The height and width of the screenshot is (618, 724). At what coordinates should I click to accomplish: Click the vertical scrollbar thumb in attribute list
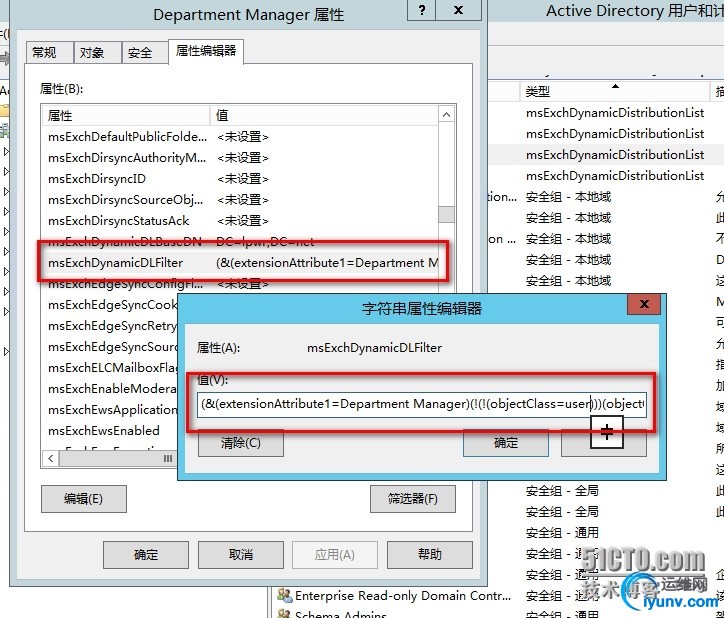446,214
